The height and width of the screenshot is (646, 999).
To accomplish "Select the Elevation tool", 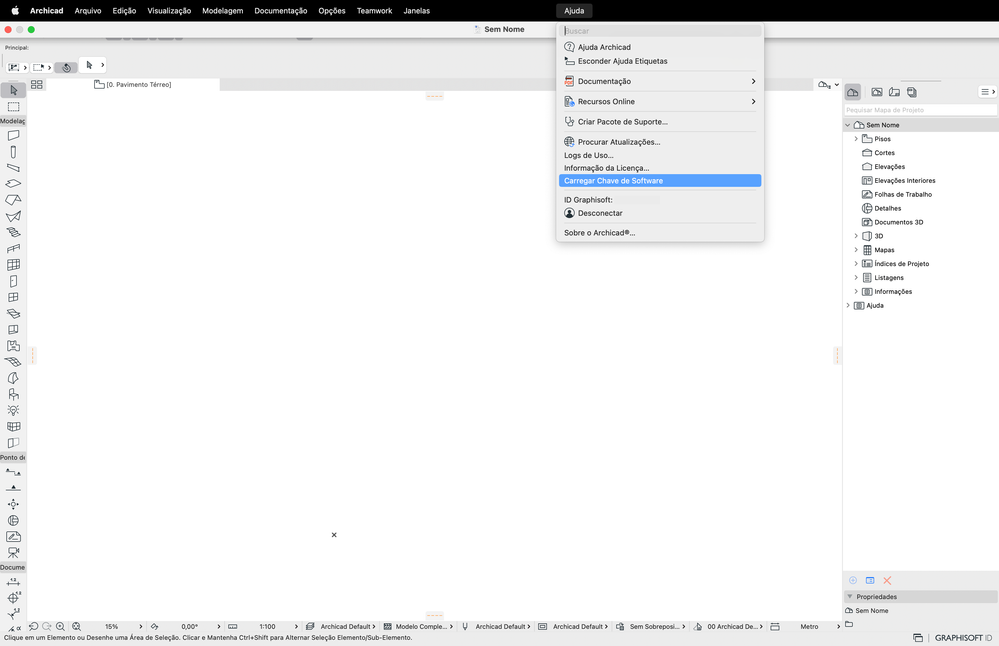I will [x=13, y=488].
